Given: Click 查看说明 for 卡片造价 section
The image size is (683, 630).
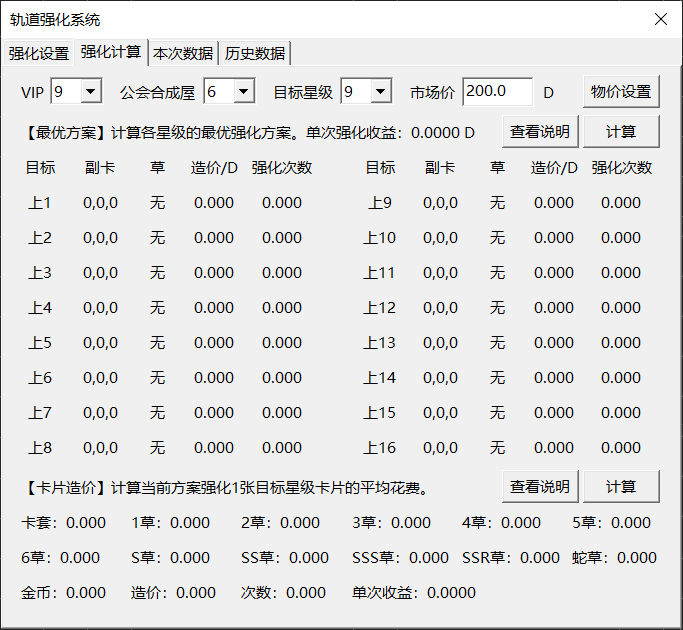Looking at the screenshot, I should click(x=540, y=487).
